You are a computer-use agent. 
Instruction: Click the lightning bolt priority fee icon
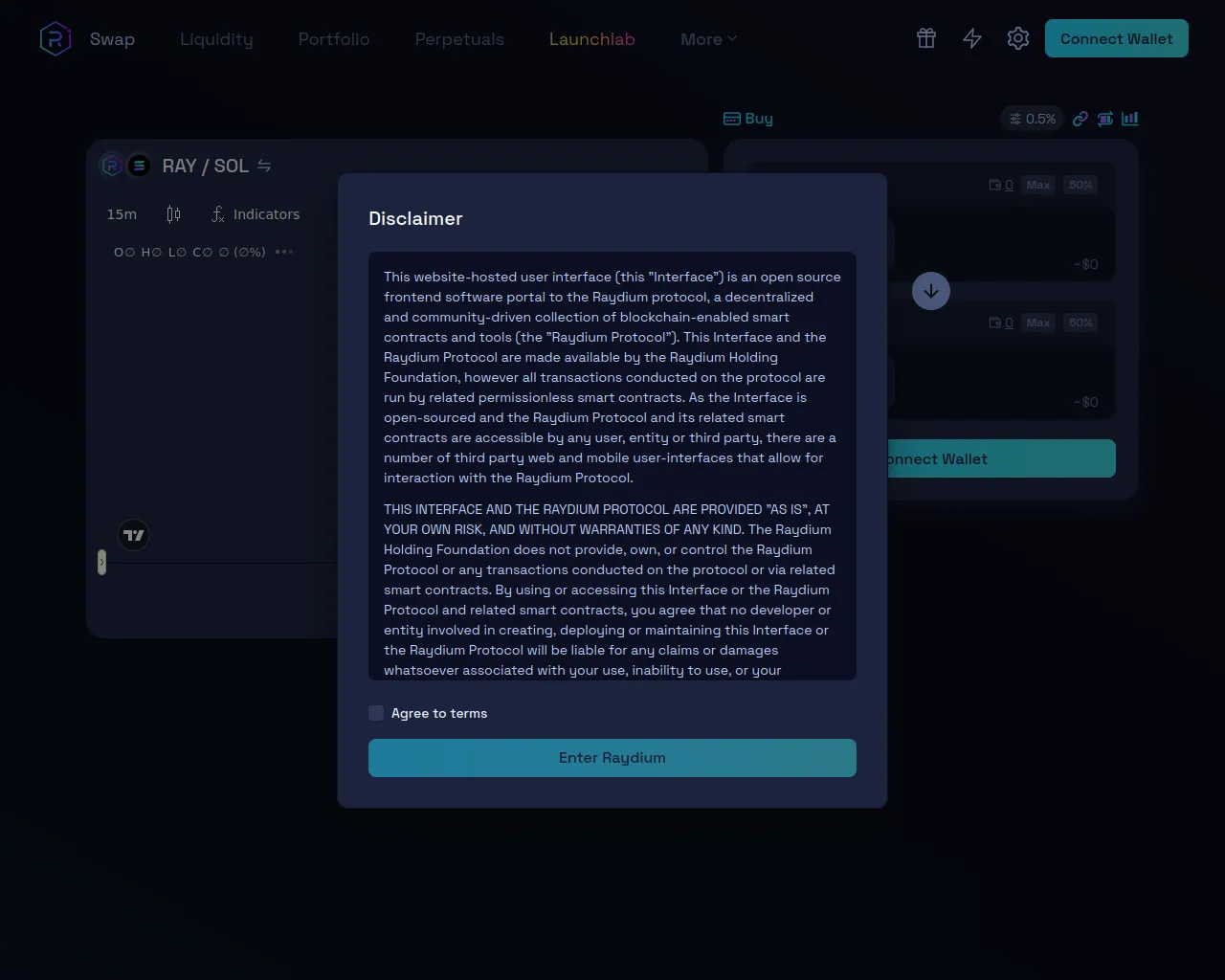[972, 38]
